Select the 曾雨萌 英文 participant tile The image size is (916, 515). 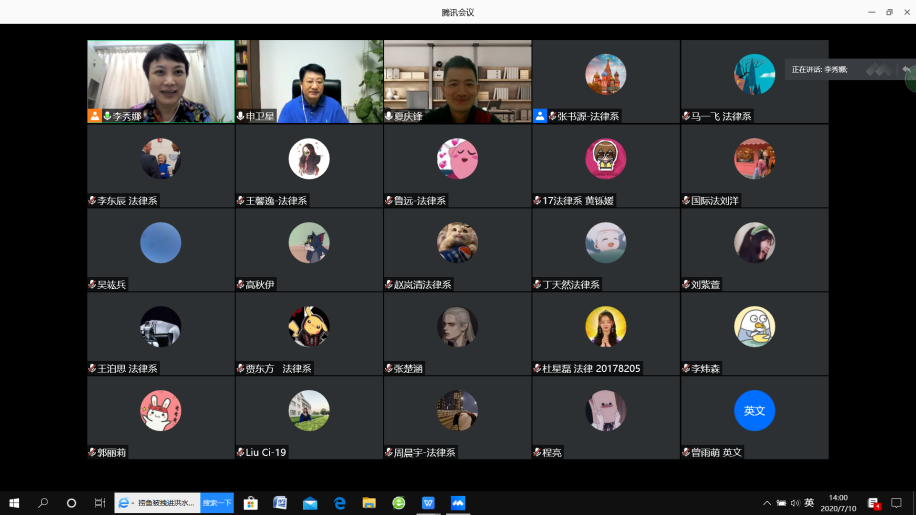754,416
